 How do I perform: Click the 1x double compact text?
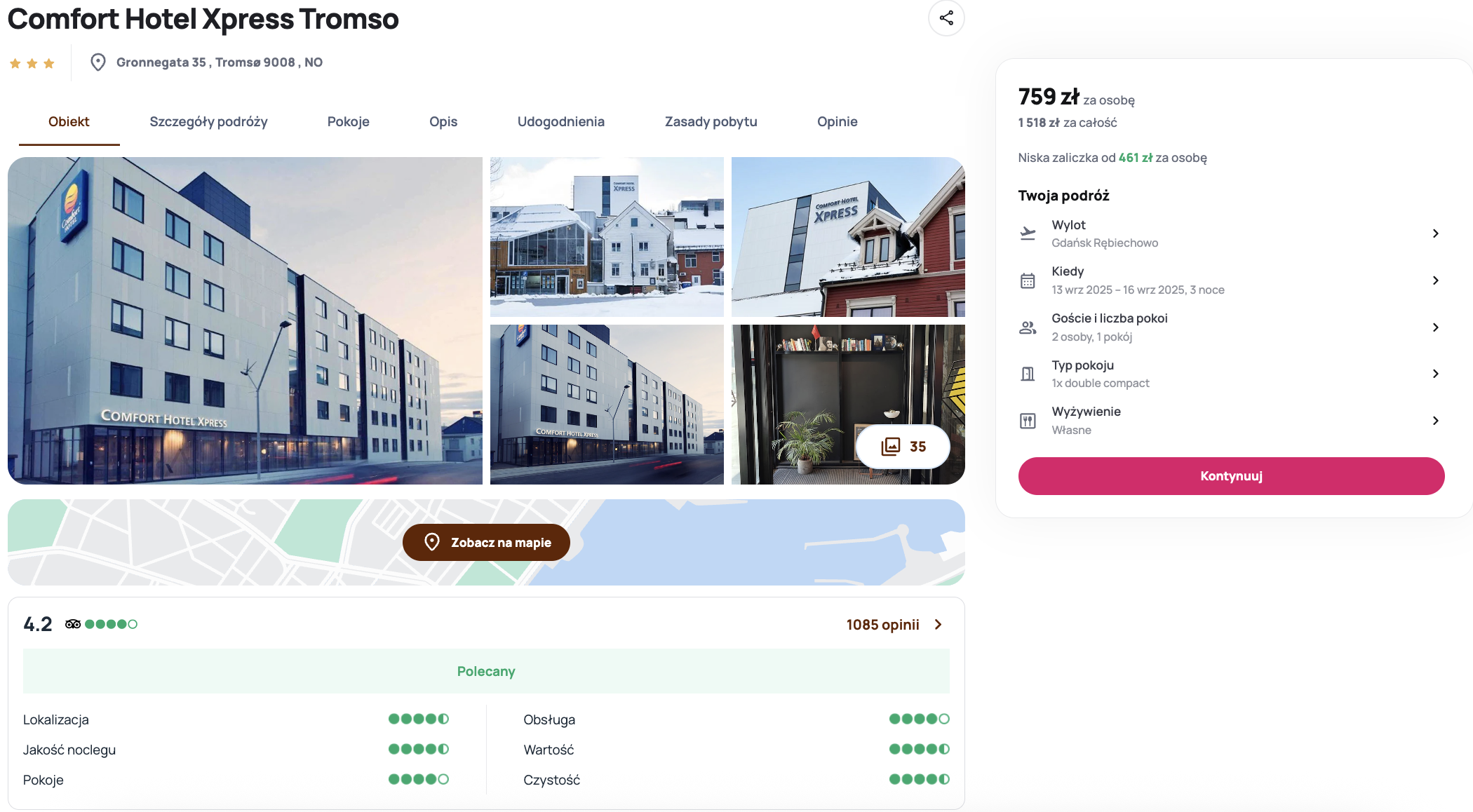pos(1101,384)
